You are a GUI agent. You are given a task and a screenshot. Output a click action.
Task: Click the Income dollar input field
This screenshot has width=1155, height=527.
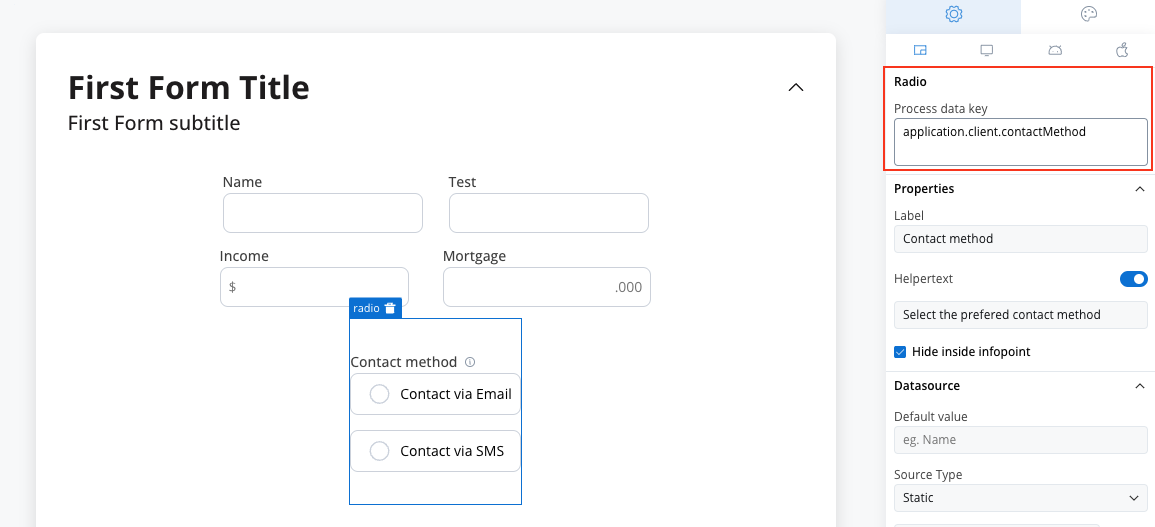pyautogui.click(x=314, y=287)
